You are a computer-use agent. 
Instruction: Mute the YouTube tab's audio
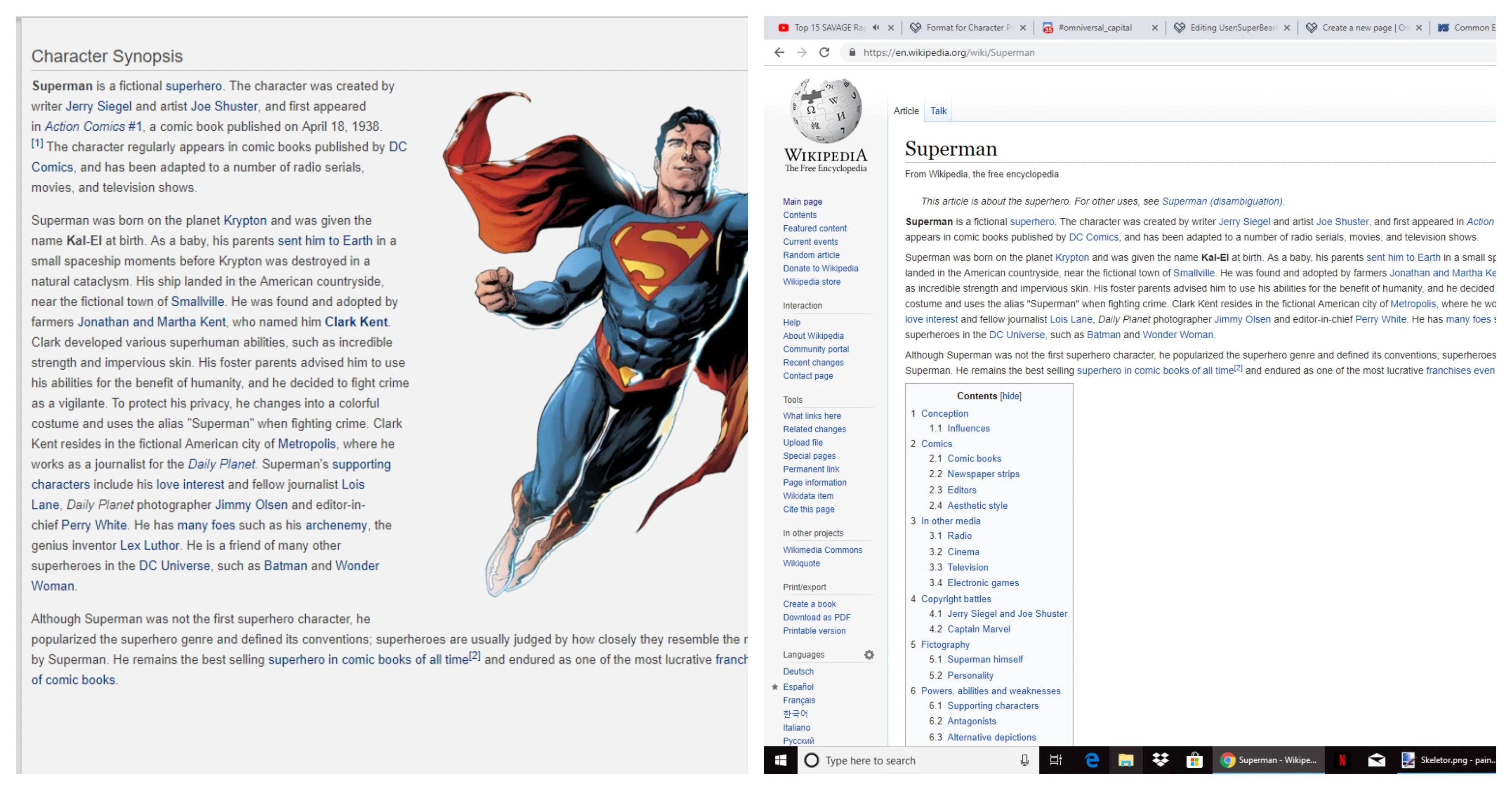point(876,28)
